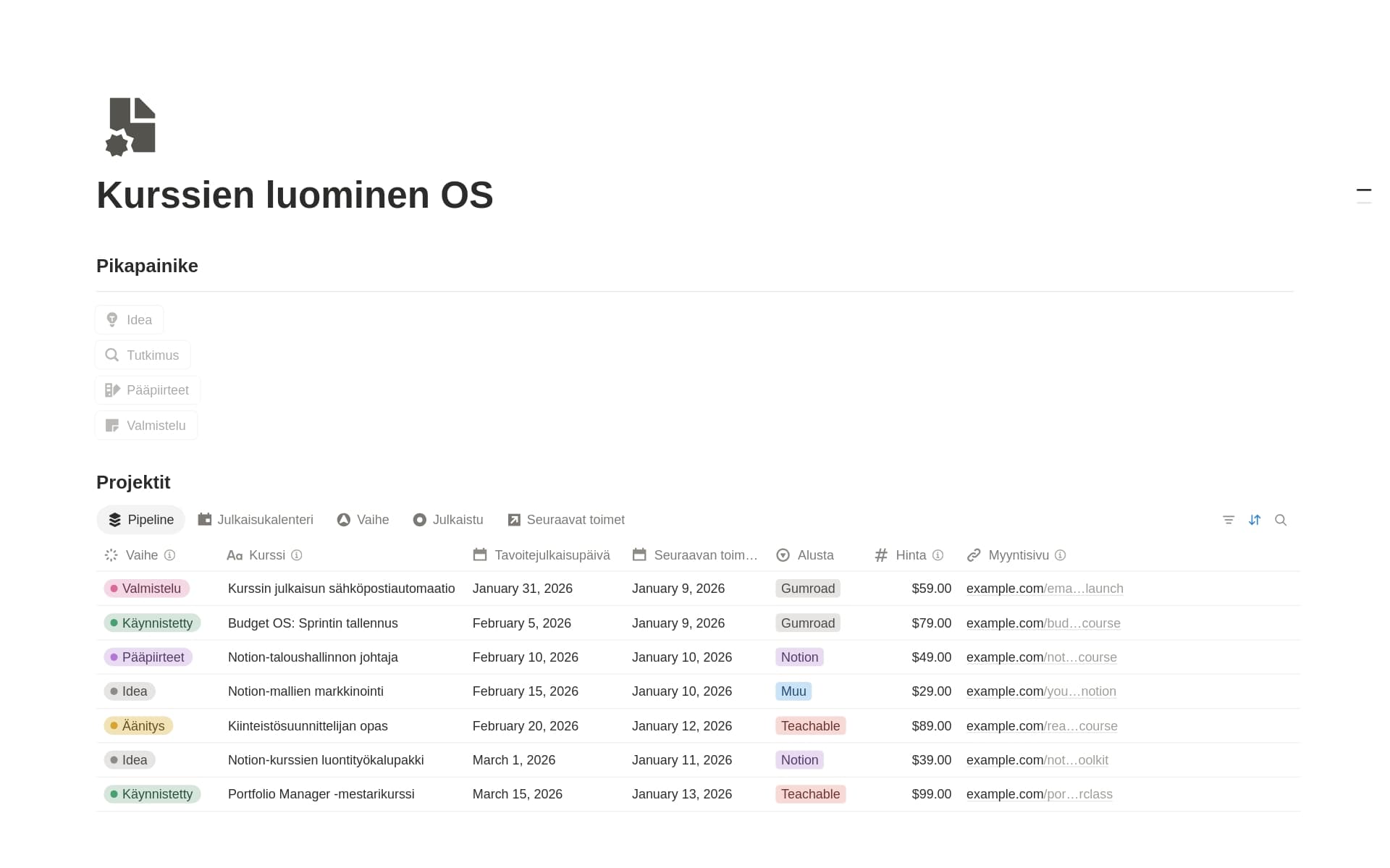Click the Pääpiirteet quick button
This screenshot has height=868, width=1390.
click(148, 390)
